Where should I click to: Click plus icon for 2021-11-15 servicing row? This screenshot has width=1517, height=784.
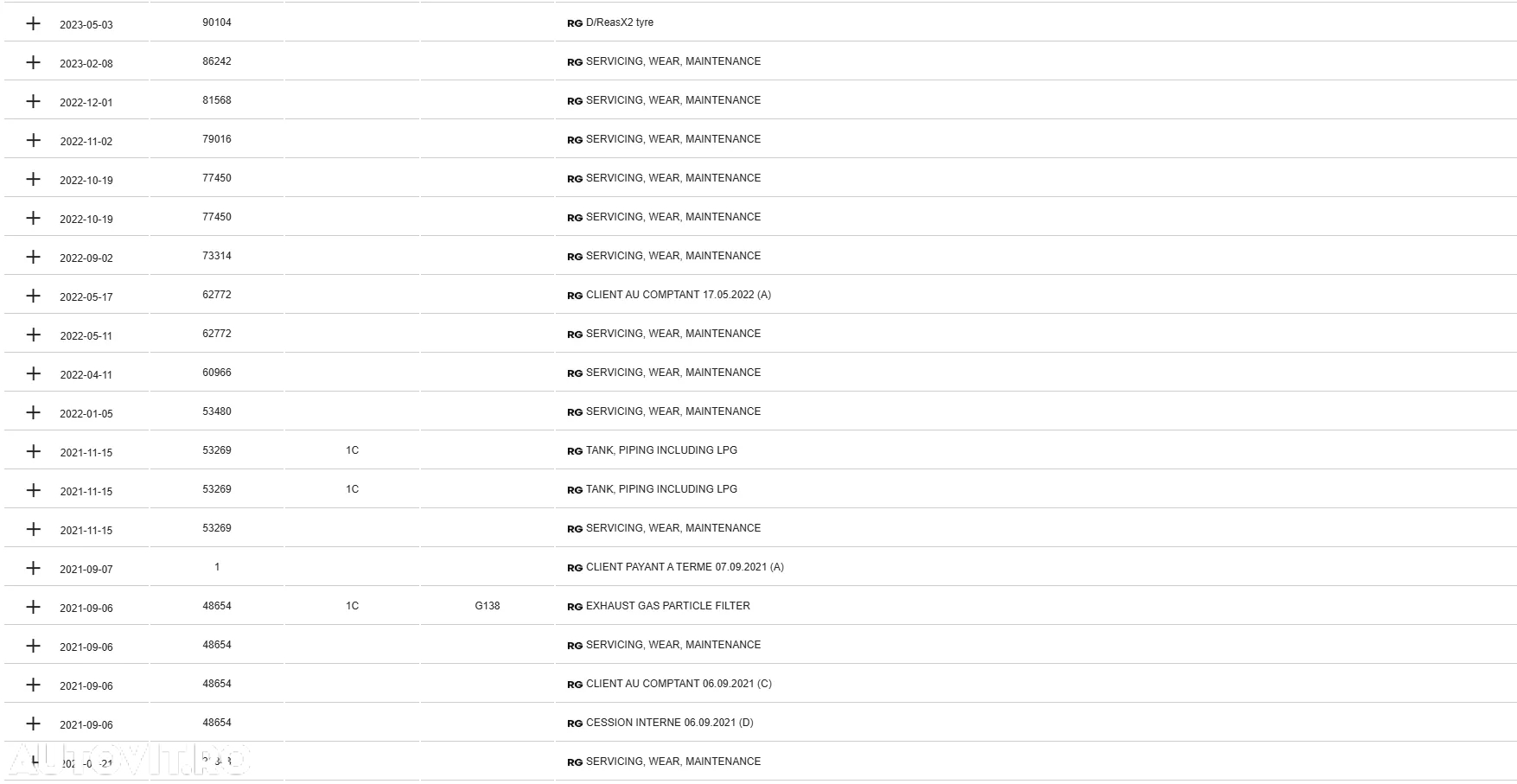tap(33, 529)
